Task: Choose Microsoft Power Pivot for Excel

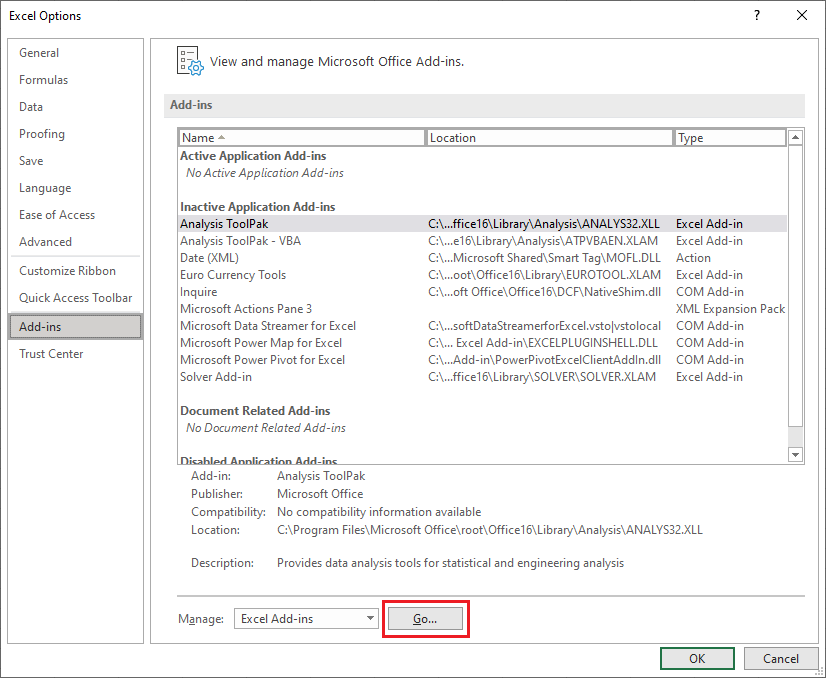Action: [262, 360]
